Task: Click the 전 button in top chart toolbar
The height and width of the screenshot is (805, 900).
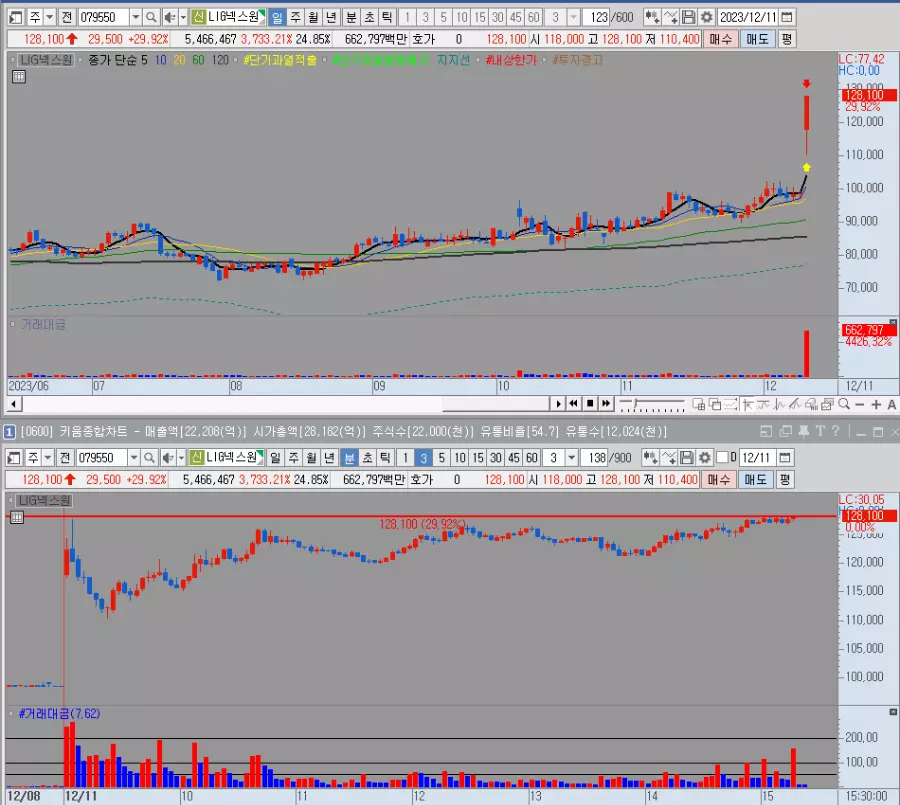Action: pyautogui.click(x=67, y=17)
